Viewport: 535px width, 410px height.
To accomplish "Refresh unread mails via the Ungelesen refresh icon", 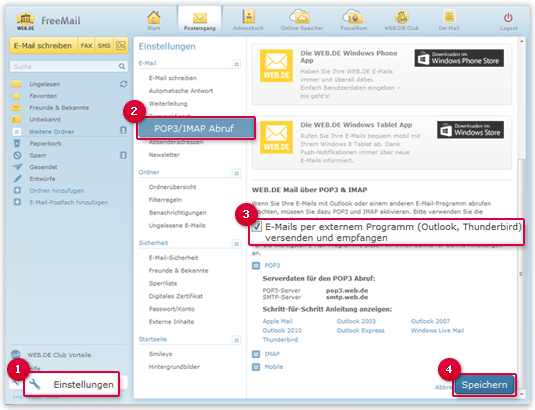I will 124,84.
